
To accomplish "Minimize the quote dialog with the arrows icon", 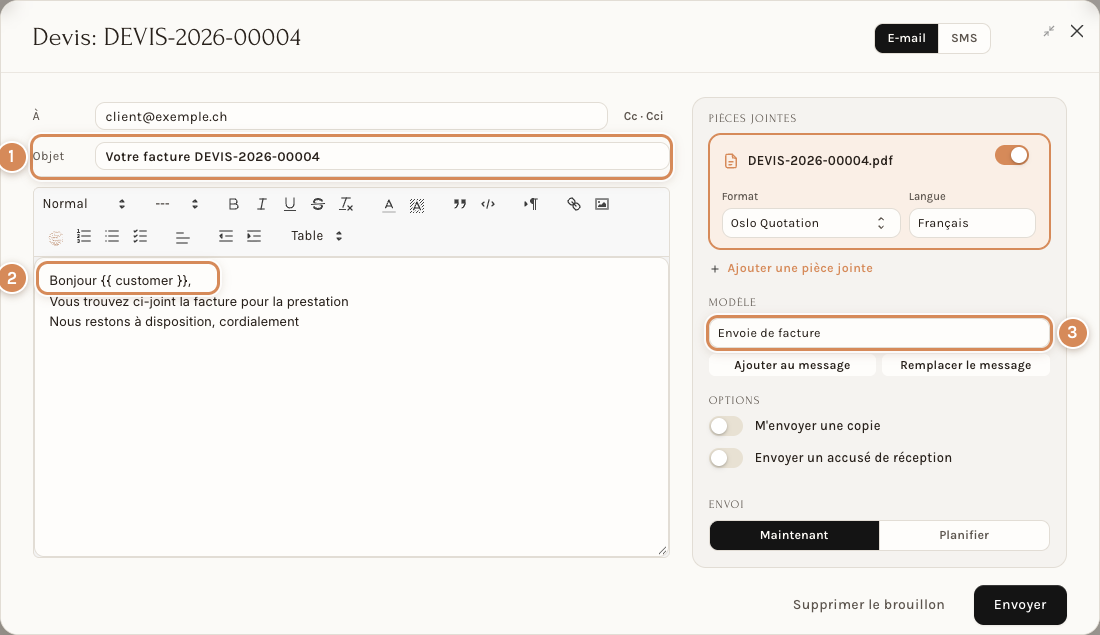I will point(1049,31).
